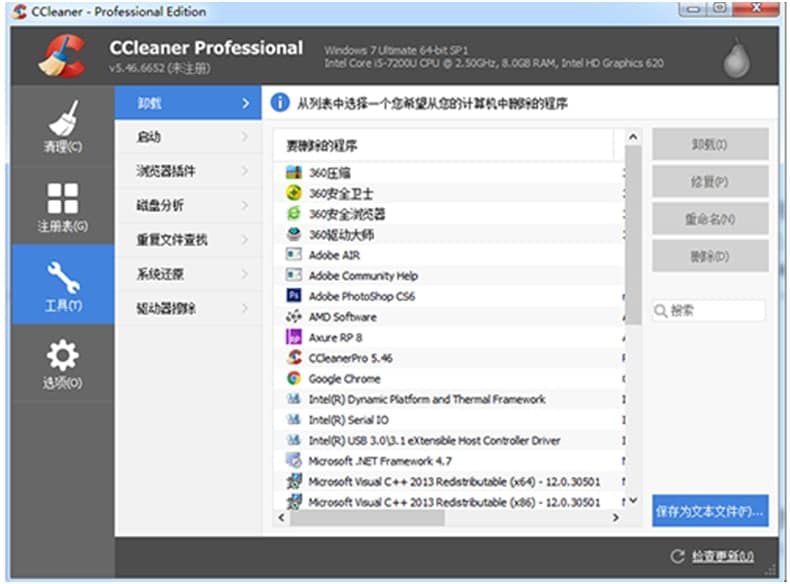Click the chevron on 浏览器插件 row

(x=245, y=171)
